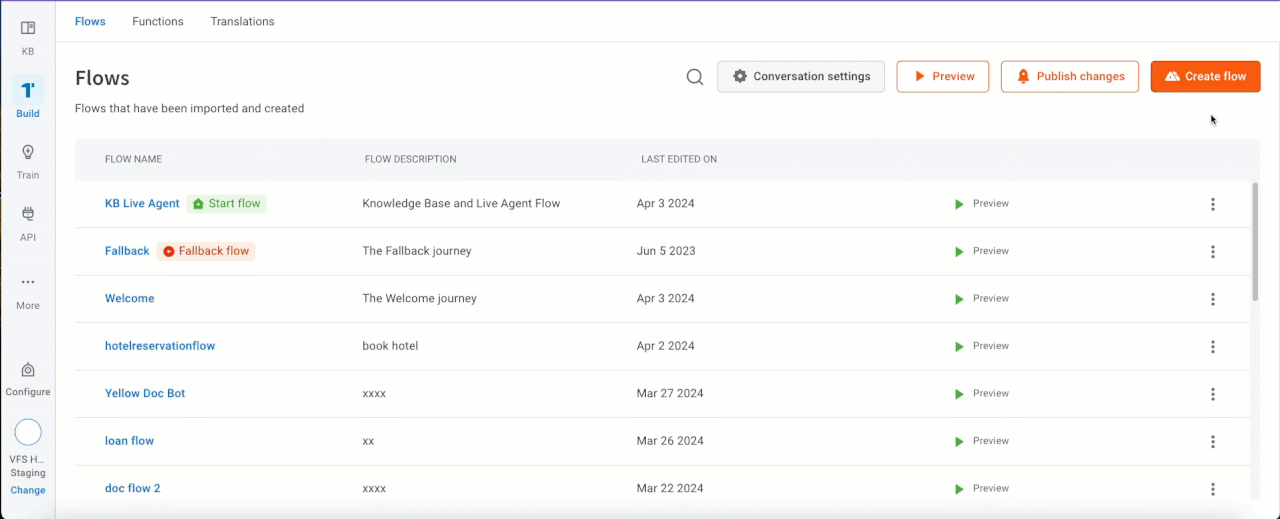Viewport: 1280px width, 519px height.
Task: Open options menu for Welcome flow
Action: 1213,299
